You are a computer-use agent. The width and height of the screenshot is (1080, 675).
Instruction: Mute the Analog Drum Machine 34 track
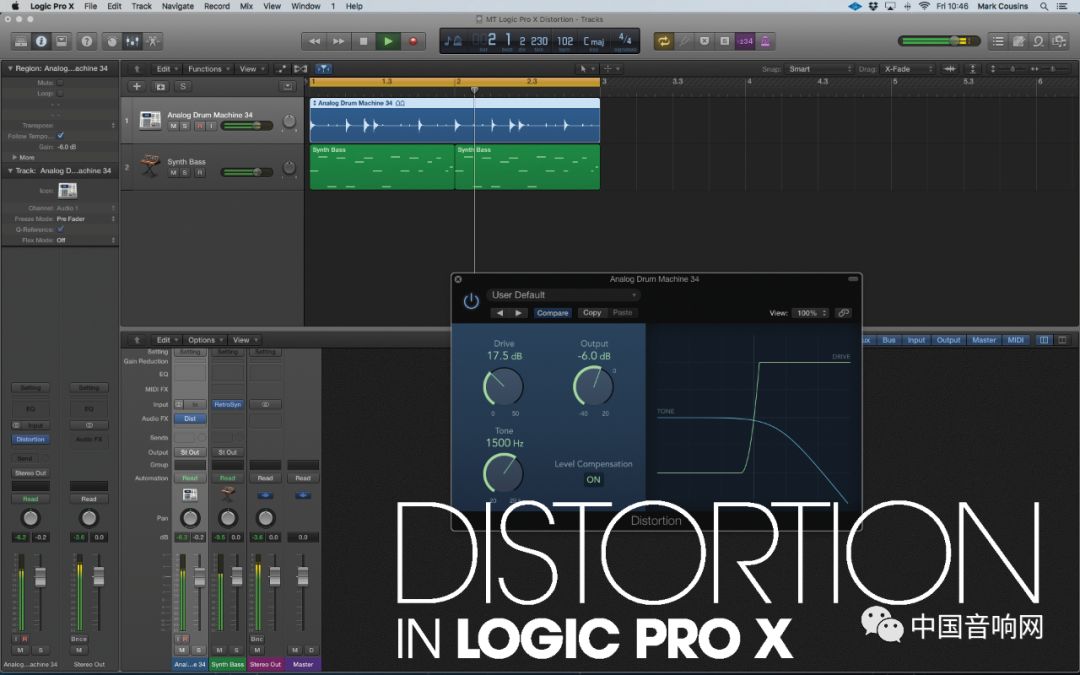174,126
